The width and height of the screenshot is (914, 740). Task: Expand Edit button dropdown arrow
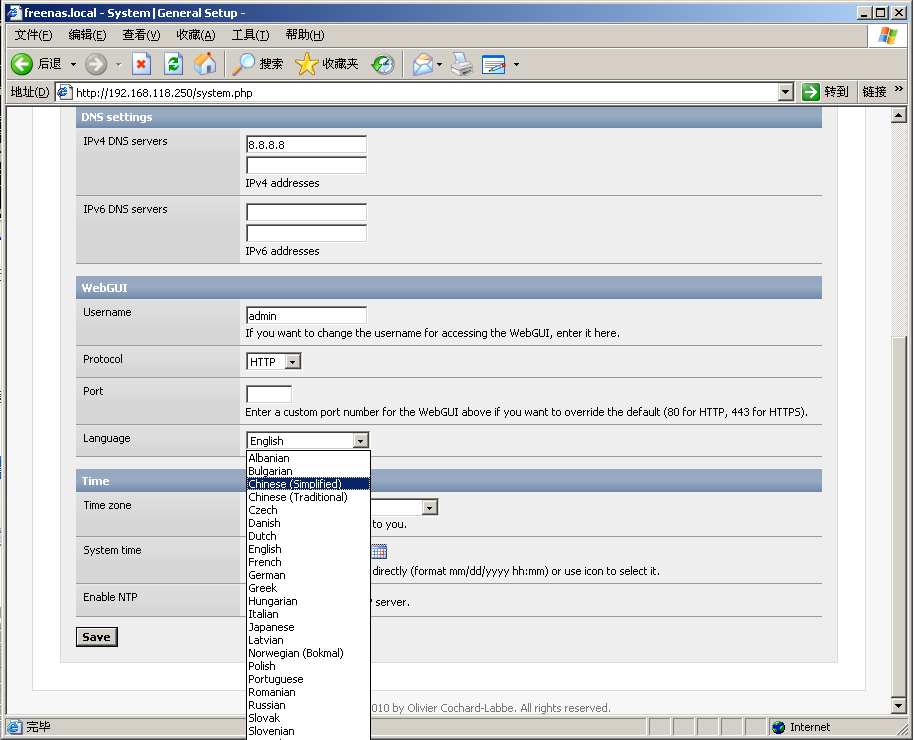[x=516, y=64]
